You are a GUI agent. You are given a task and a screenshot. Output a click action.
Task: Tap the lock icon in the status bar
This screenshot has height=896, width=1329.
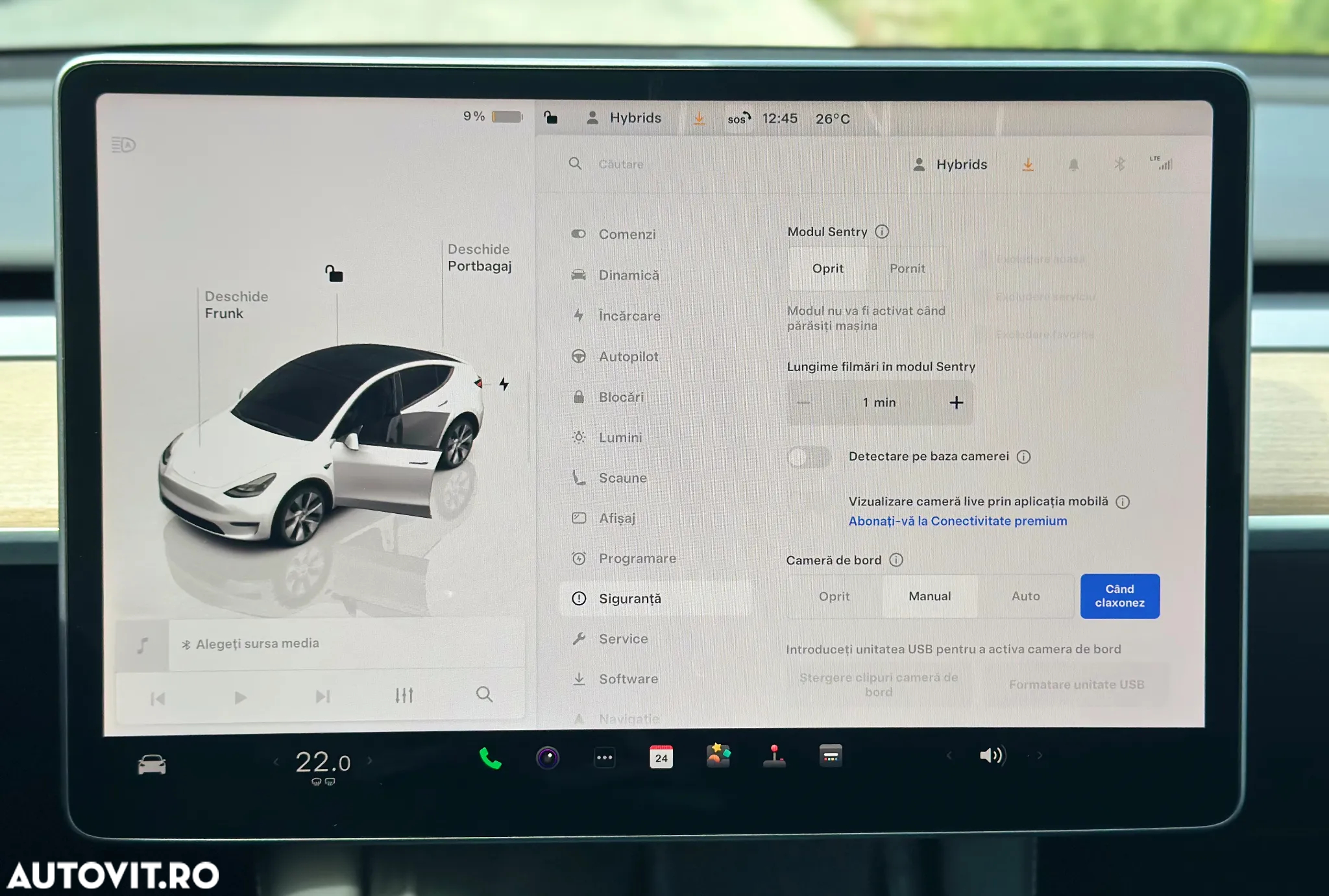[x=550, y=117]
